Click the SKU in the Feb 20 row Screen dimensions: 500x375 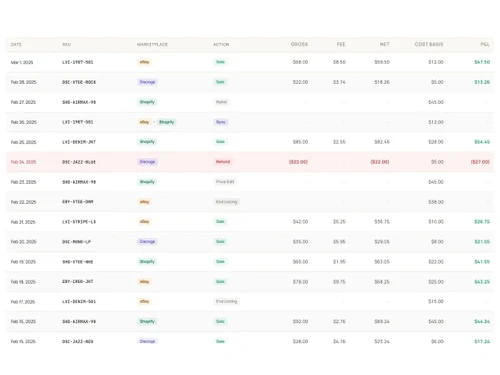pyautogui.click(x=76, y=242)
